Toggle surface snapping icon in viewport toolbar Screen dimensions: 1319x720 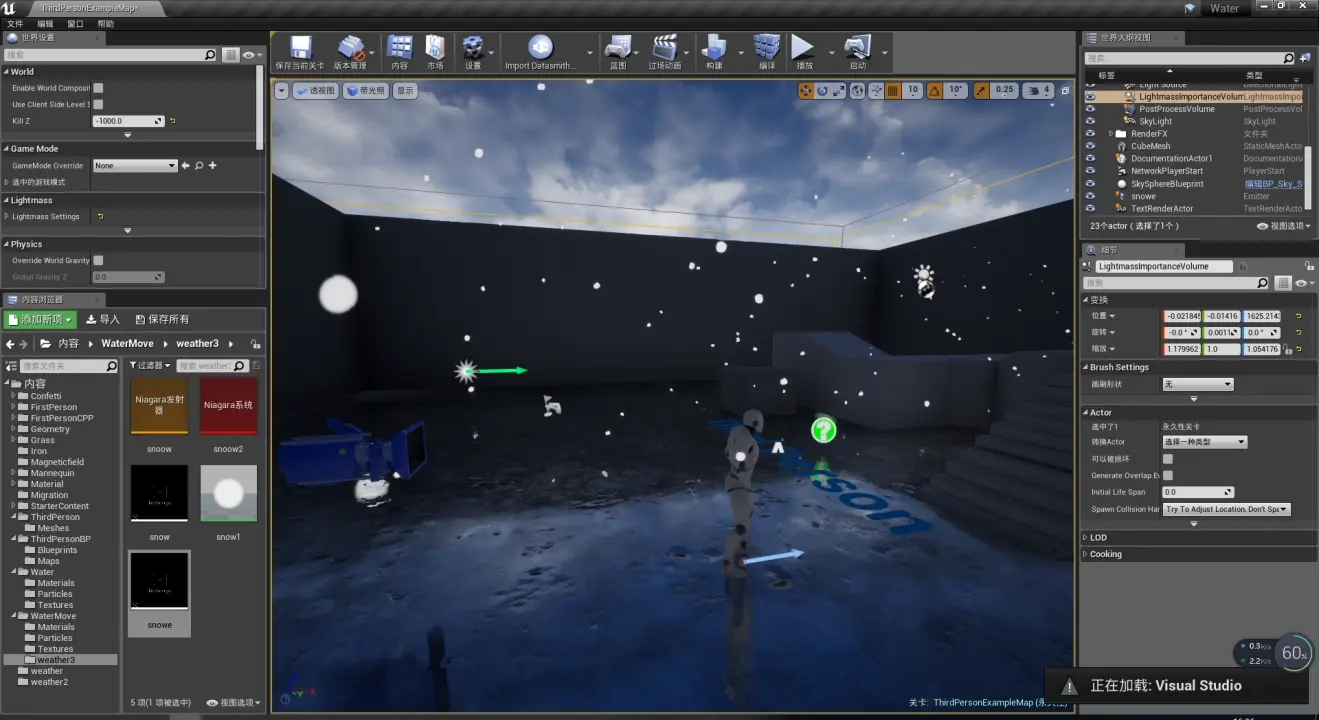pyautogui.click(x=876, y=90)
